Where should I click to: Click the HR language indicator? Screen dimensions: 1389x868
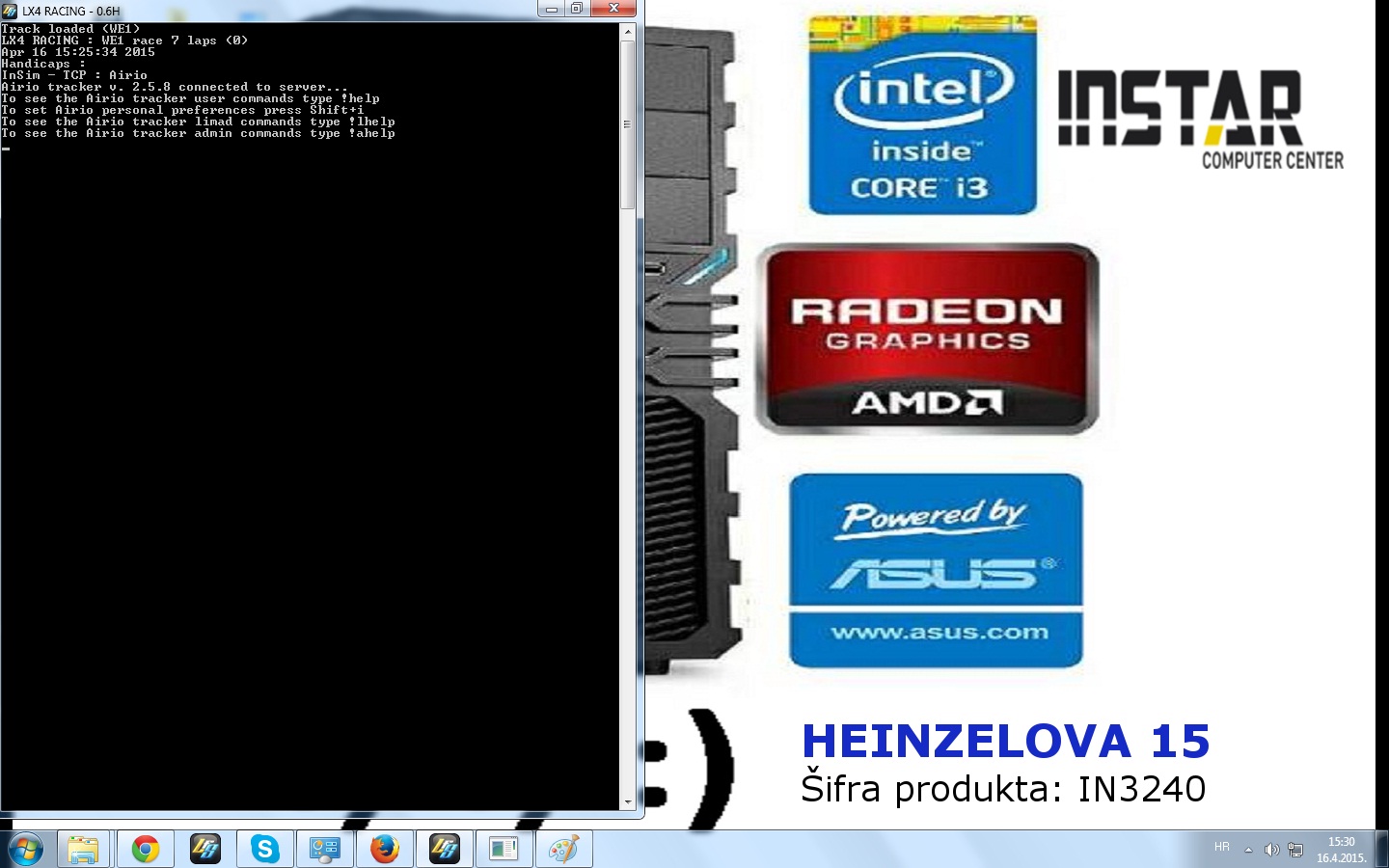pyautogui.click(x=1222, y=847)
